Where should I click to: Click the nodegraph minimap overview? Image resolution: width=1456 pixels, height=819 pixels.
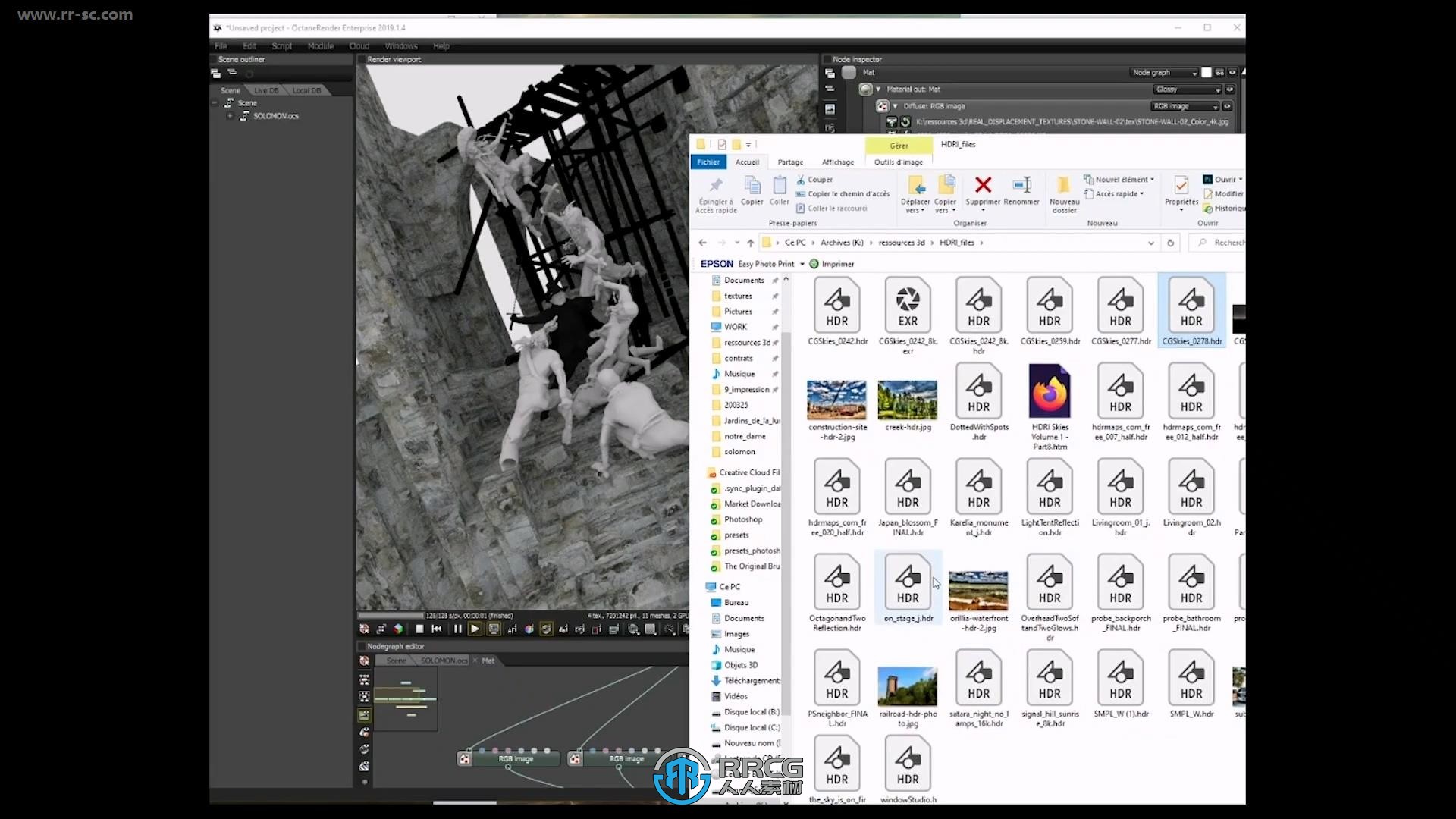(x=406, y=698)
